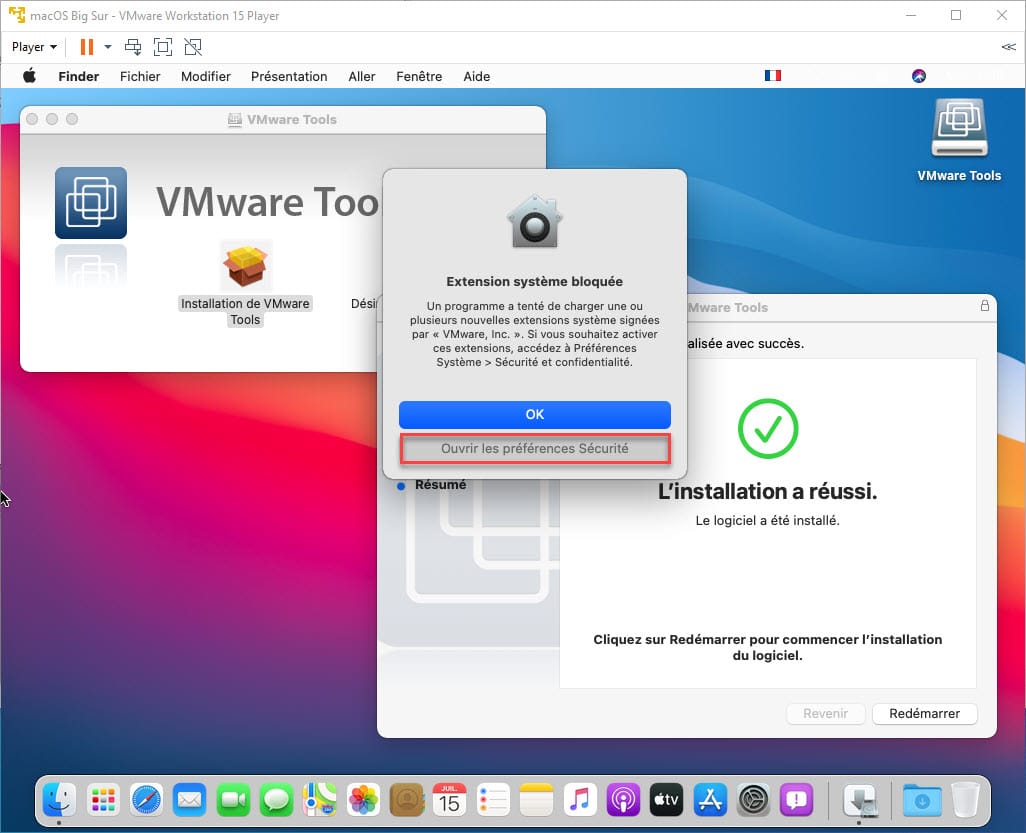Open Apple TV from the Dock
This screenshot has width=1026, height=833.
pyautogui.click(x=666, y=800)
